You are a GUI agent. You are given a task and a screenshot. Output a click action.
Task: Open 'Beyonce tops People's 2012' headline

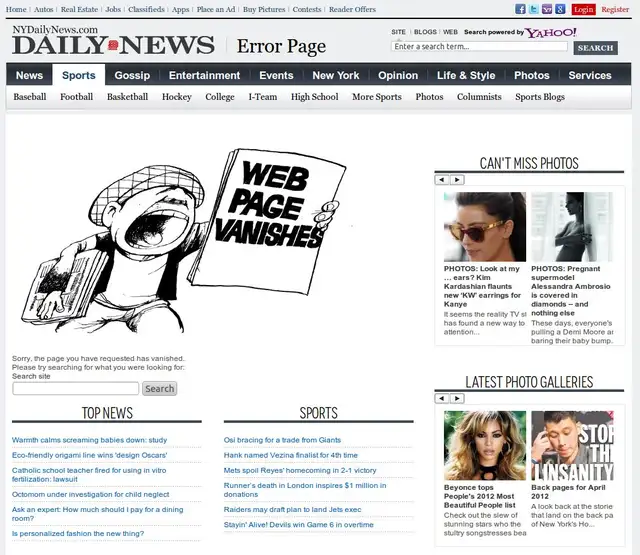pos(480,496)
